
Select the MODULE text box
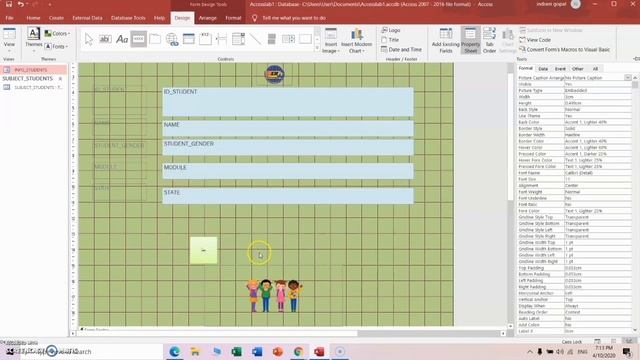pyautogui.click(x=288, y=171)
